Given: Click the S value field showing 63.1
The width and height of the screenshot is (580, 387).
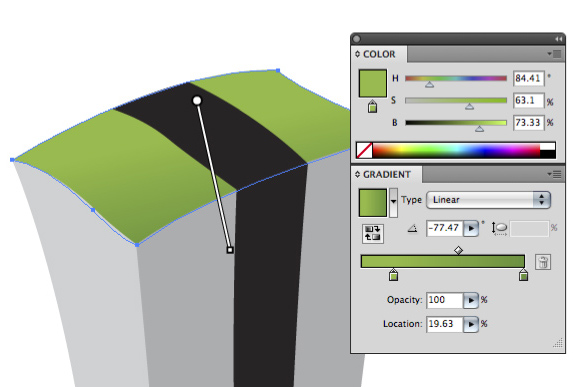Looking at the screenshot, I should (x=529, y=101).
